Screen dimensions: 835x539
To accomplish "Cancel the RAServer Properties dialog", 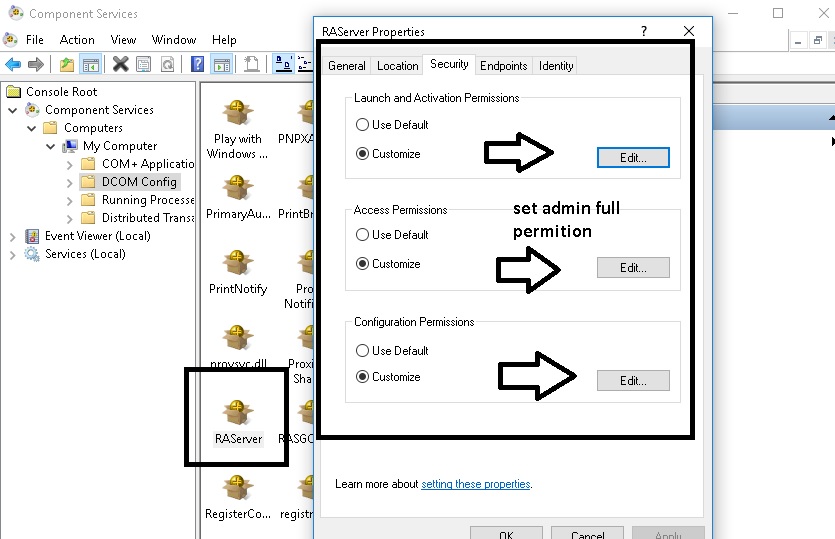I will pyautogui.click(x=587, y=533).
